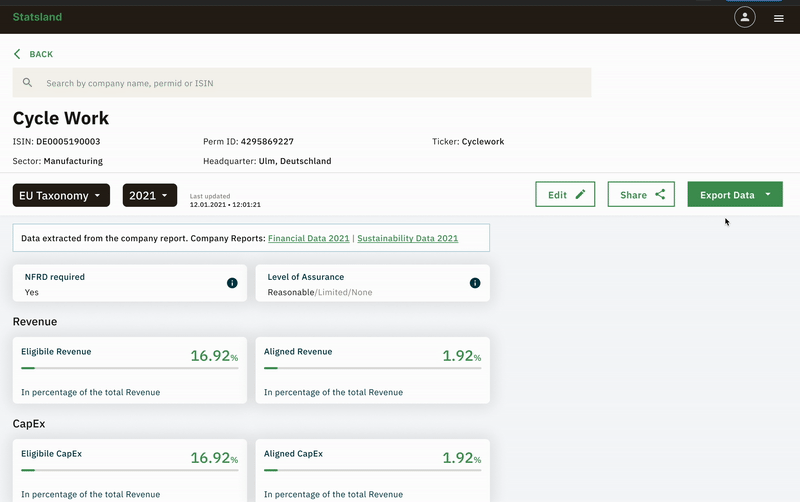Open the hamburger menu
800x502 pixels.
tap(779, 18)
